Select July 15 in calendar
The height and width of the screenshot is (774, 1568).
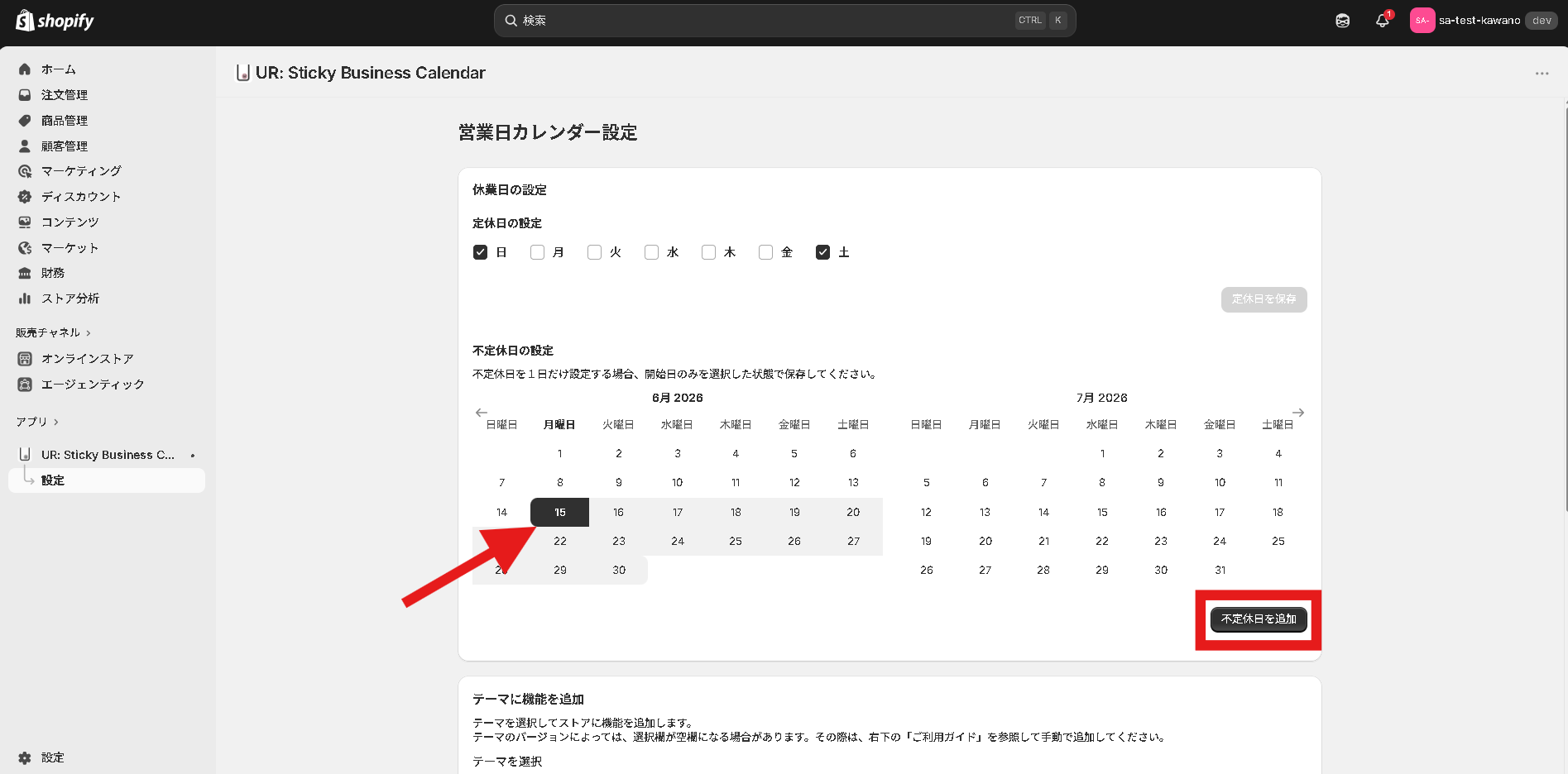tap(1102, 513)
